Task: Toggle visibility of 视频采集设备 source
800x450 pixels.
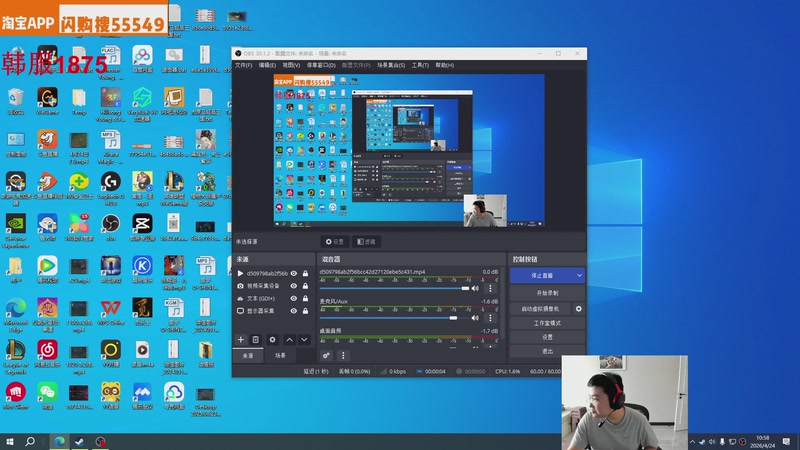Action: (294, 286)
